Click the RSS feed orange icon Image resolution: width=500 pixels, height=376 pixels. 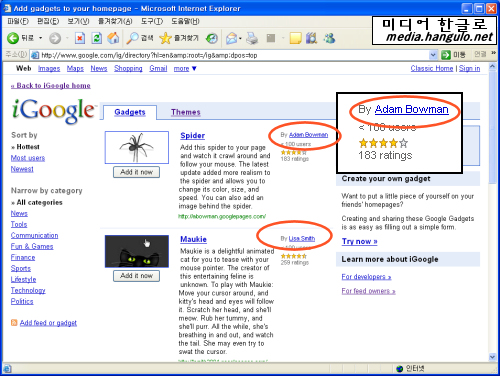[14, 322]
